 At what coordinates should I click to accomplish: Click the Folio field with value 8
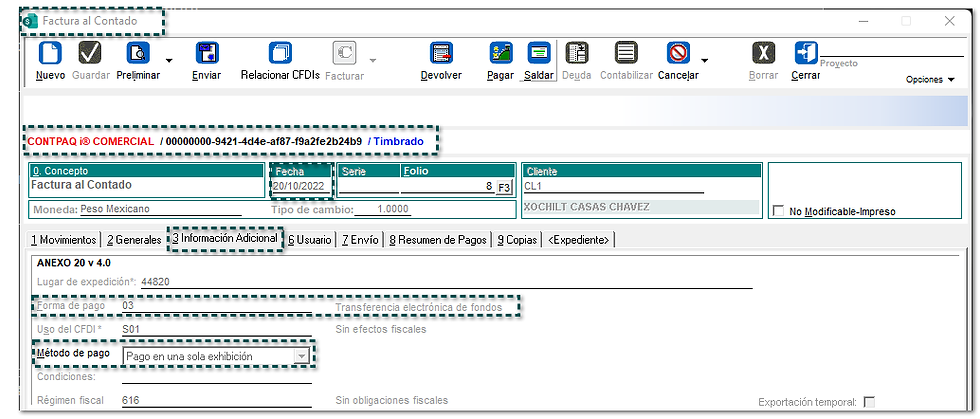coord(448,186)
